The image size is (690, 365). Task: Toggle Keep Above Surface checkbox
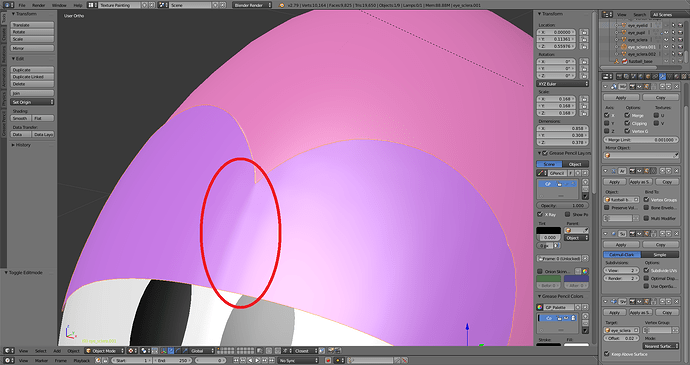tap(607, 354)
